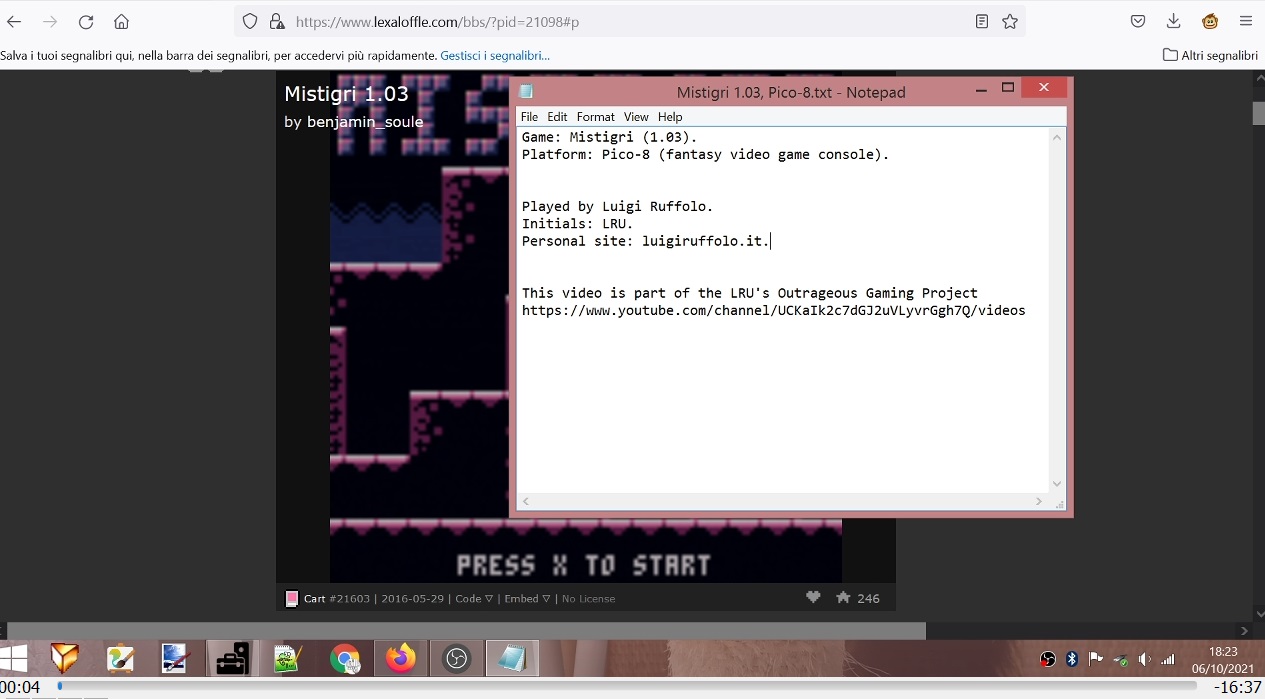Open Firefox Downloads panel
Image resolution: width=1265 pixels, height=699 pixels.
click(x=1174, y=21)
